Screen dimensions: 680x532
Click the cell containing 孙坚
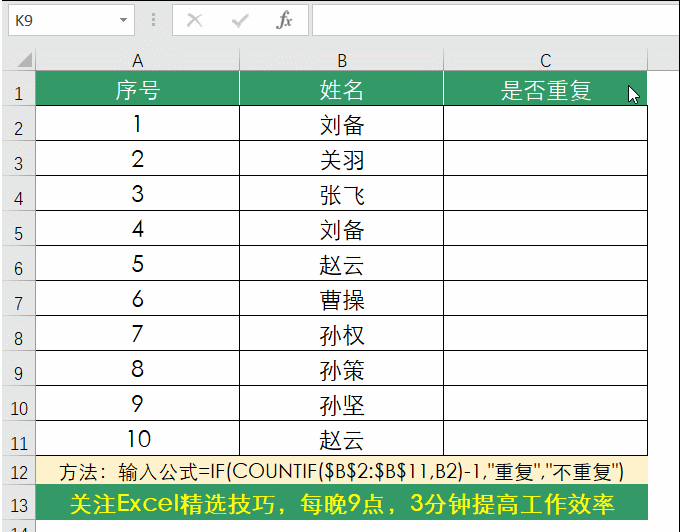(342, 404)
